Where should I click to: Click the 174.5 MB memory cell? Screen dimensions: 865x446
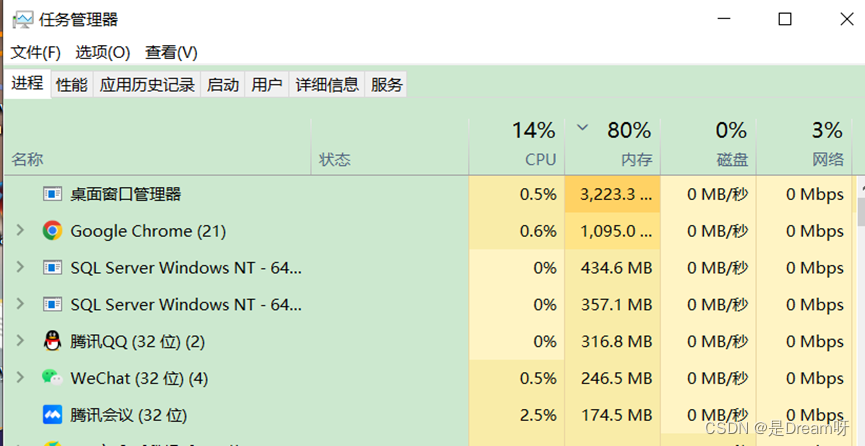click(x=612, y=415)
